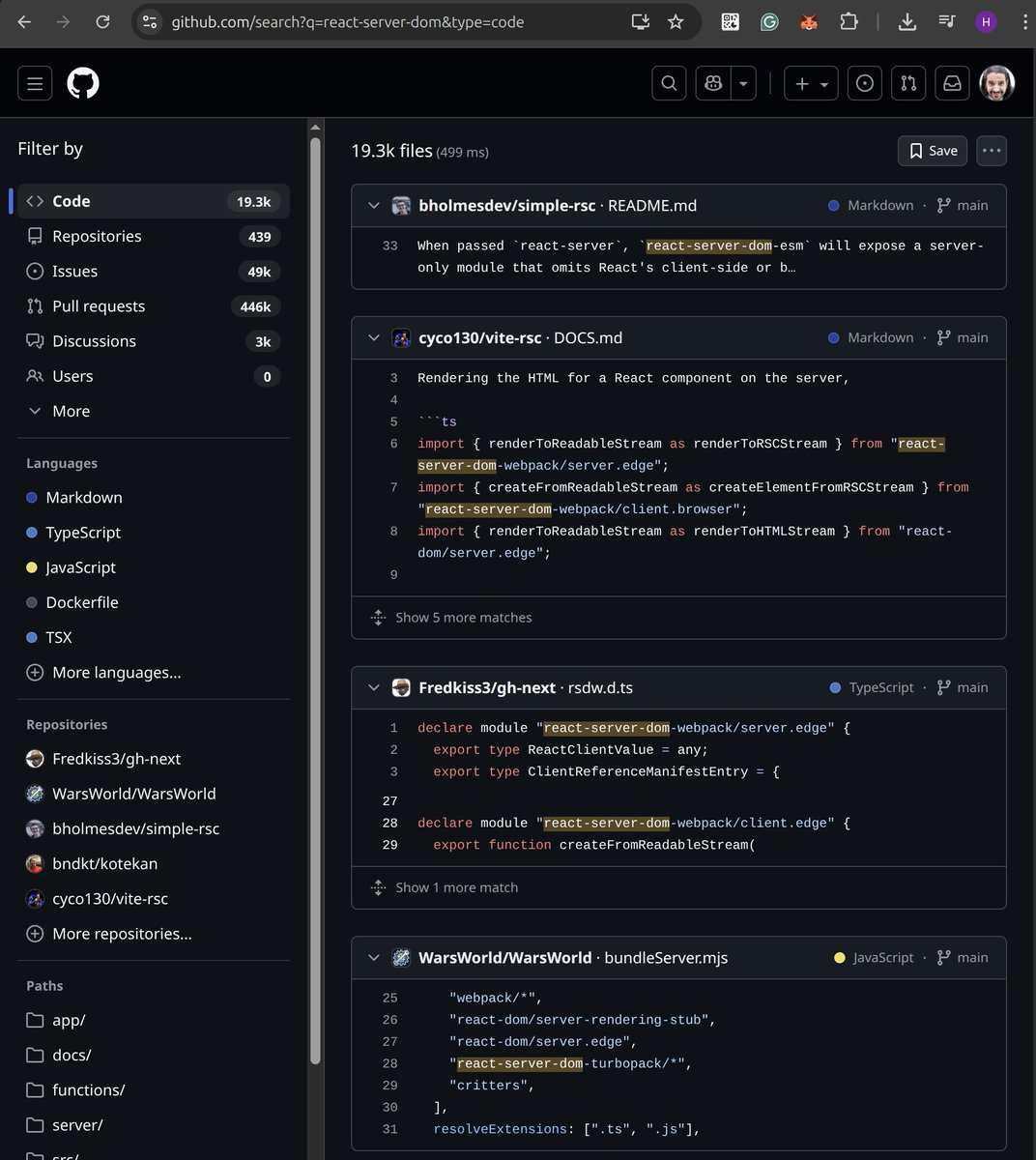The image size is (1036, 1160).
Task: Collapse the bholmesdev/simple-rsc result
Action: (x=374, y=205)
